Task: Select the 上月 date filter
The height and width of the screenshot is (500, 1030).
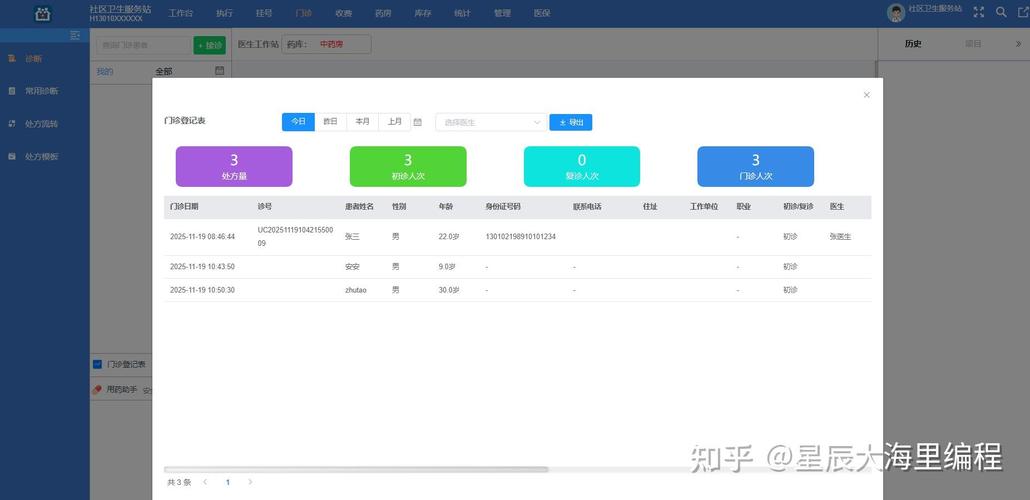Action: [395, 122]
